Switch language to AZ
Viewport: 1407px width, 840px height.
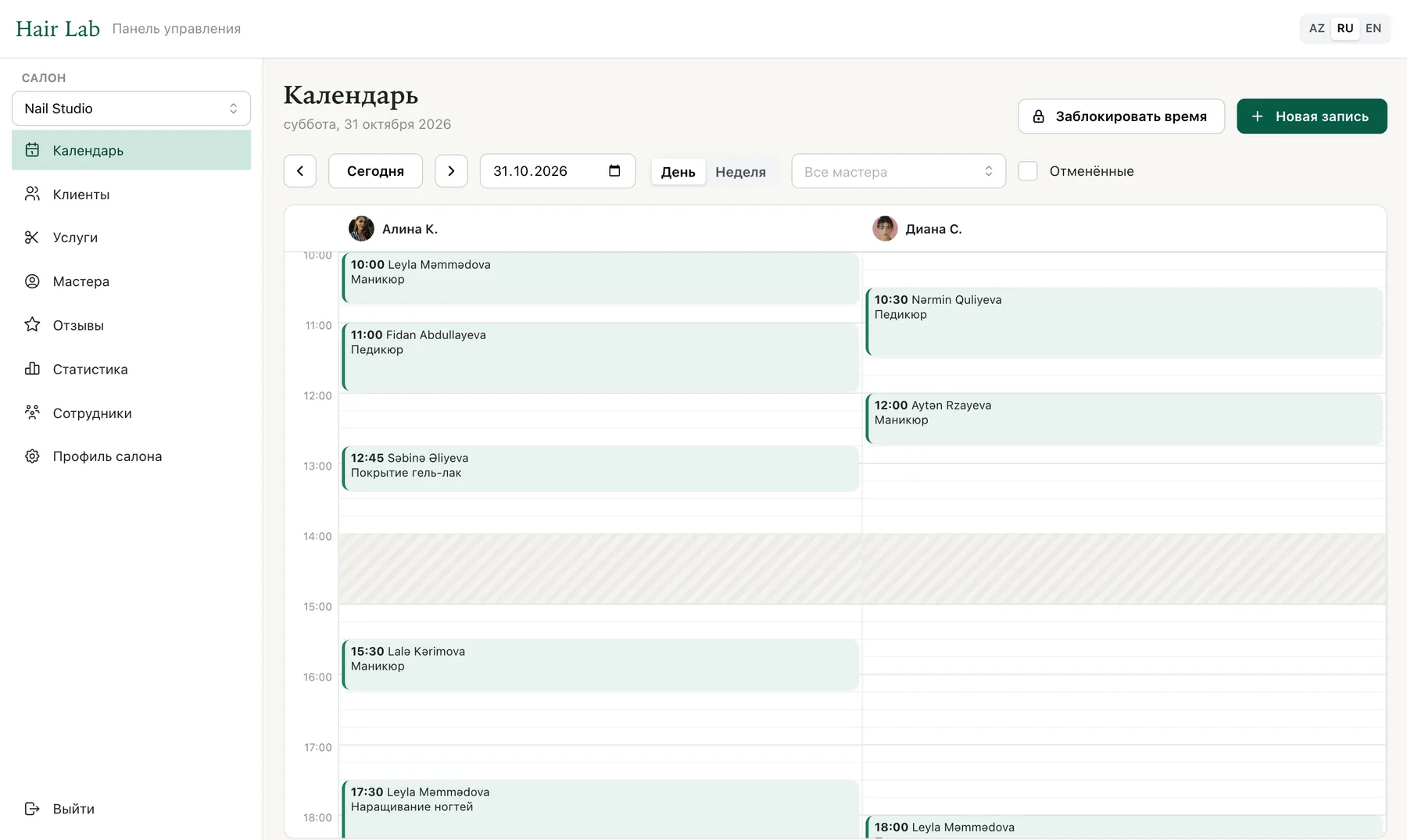tap(1317, 28)
